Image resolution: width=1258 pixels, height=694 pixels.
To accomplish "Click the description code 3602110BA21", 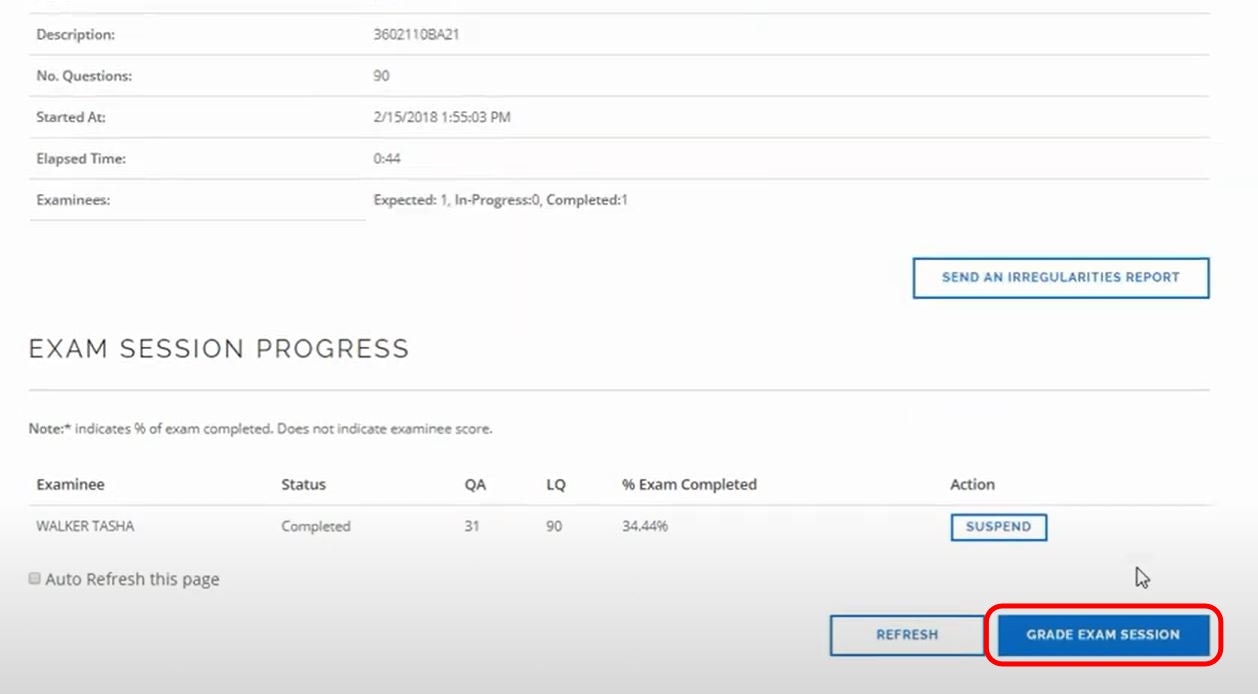I will point(416,34).
